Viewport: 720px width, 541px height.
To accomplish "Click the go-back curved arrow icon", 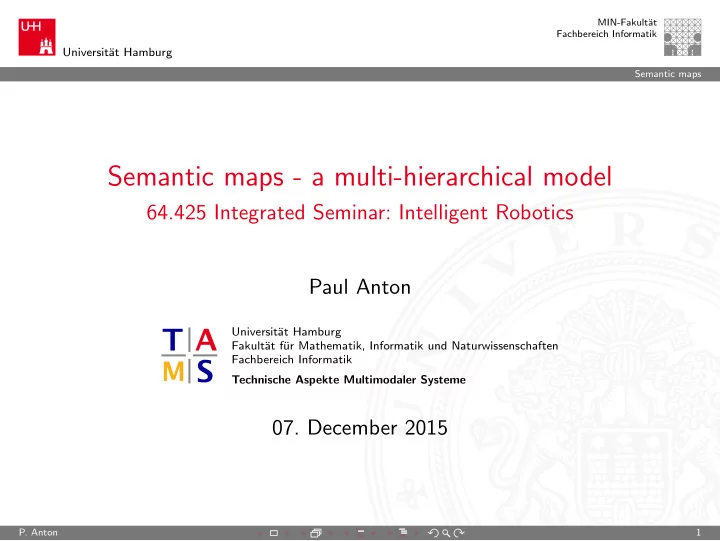I will 433,533.
